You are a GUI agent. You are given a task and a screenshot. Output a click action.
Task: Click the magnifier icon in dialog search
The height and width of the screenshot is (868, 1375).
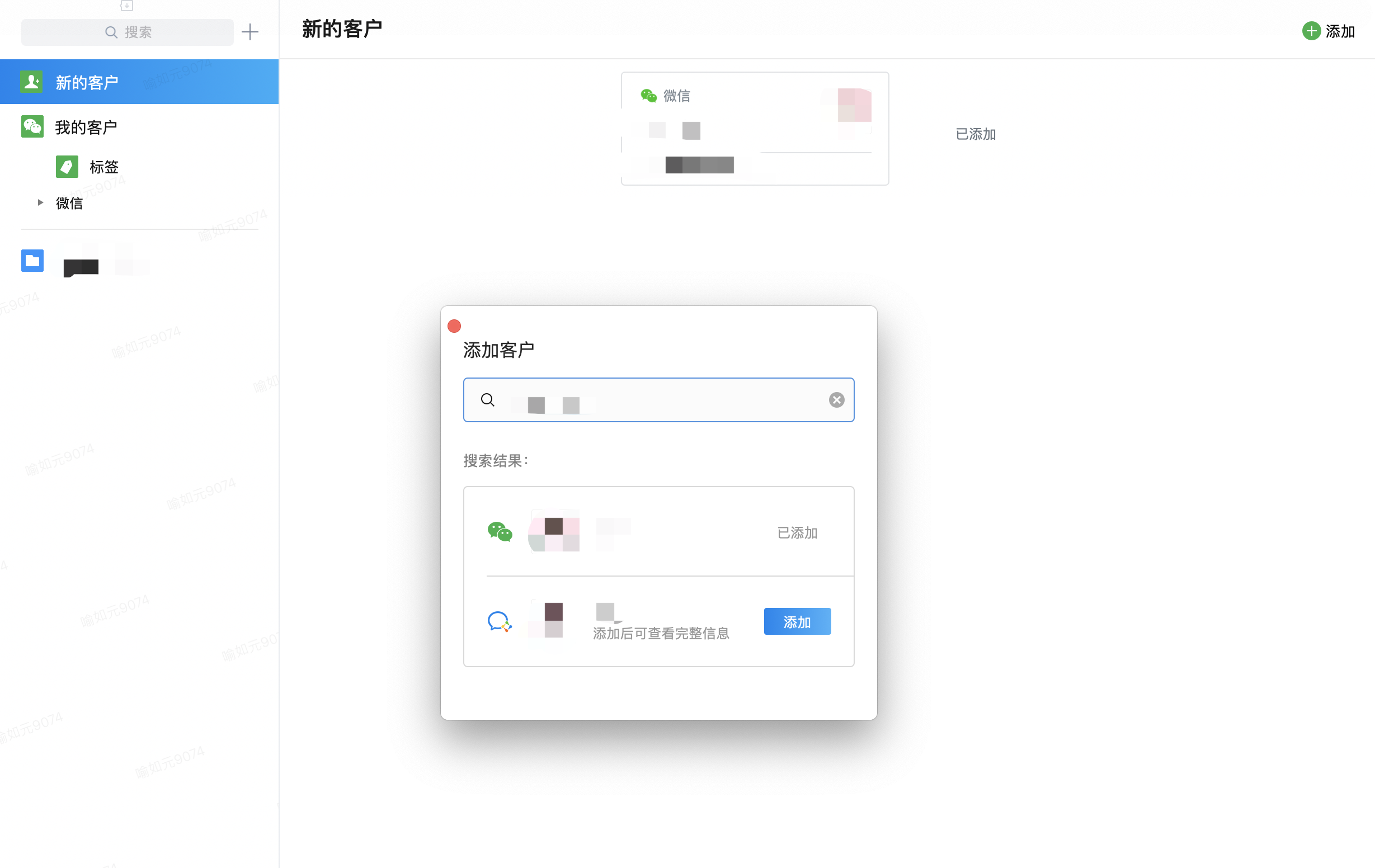487,400
